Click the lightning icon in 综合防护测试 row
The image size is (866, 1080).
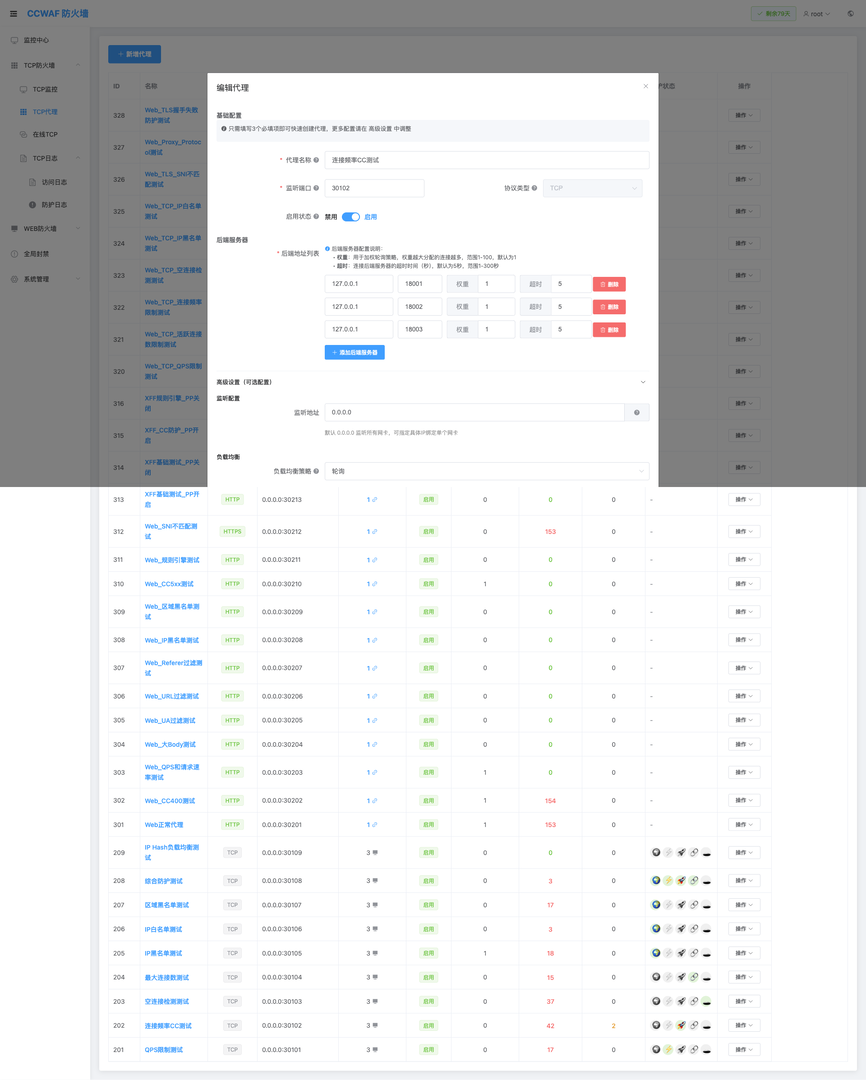(668, 880)
